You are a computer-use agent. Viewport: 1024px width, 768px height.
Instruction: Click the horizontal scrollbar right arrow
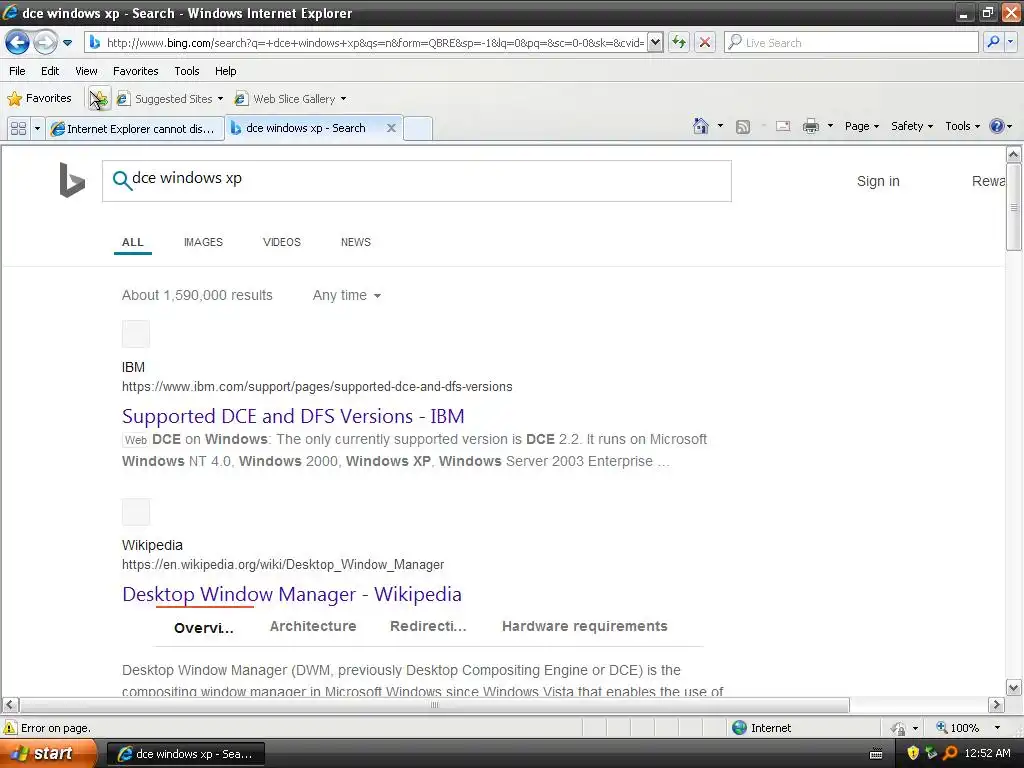[x=996, y=705]
